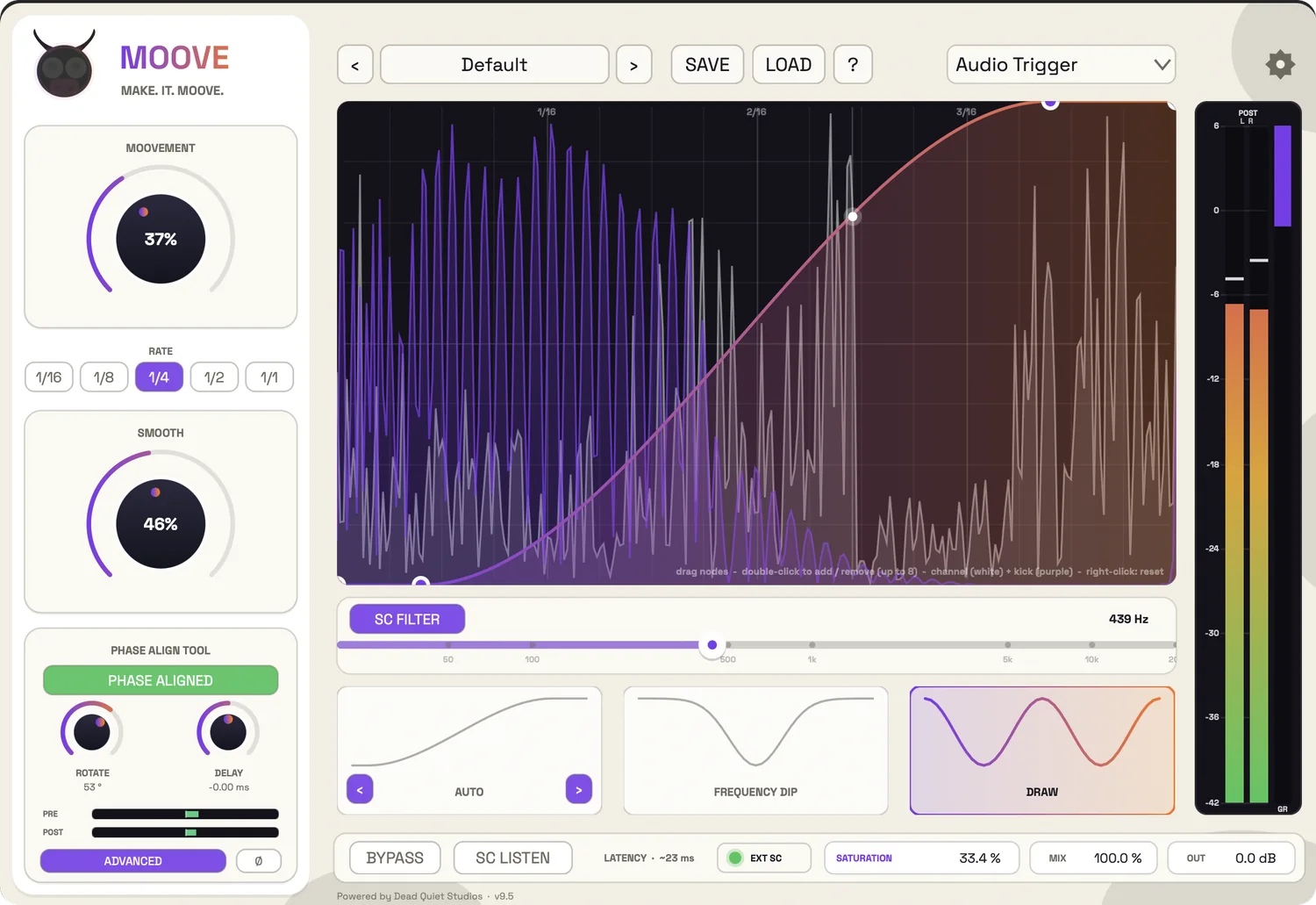This screenshot has width=1316, height=905.
Task: Open the ADVANCED phase settings
Action: (133, 861)
